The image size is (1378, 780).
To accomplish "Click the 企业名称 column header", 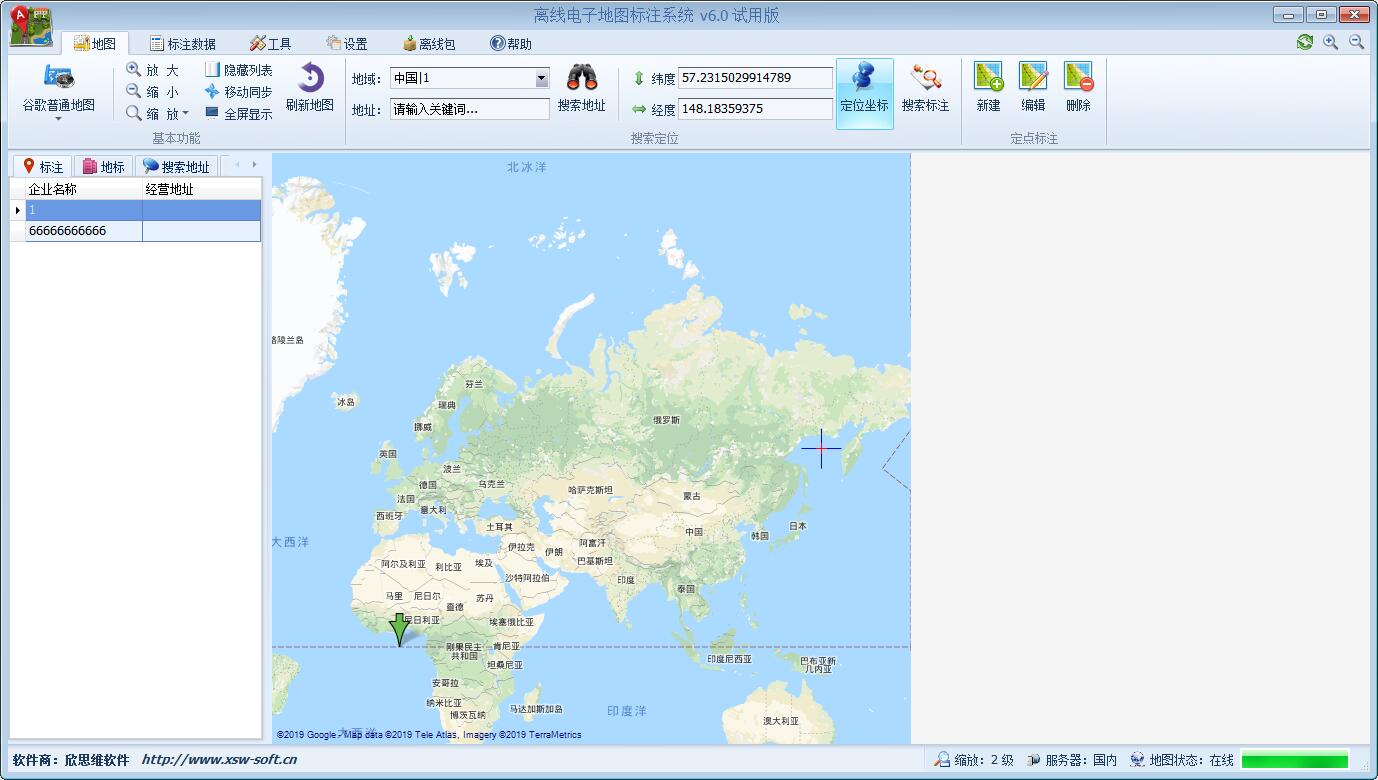I will (84, 189).
